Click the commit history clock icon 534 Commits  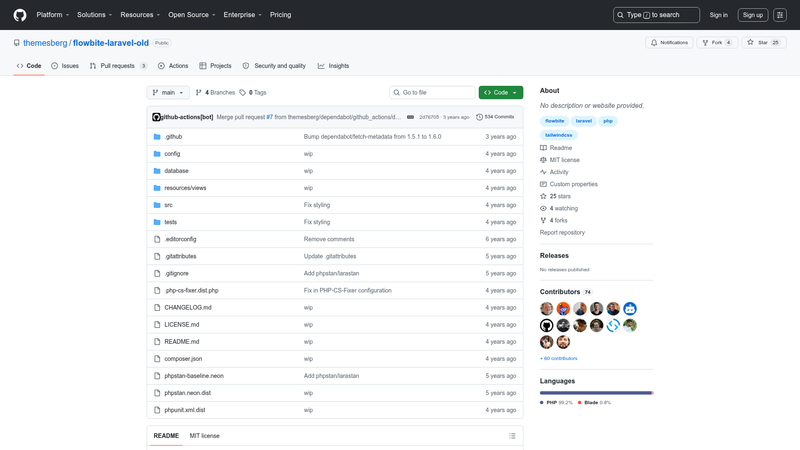pos(494,117)
